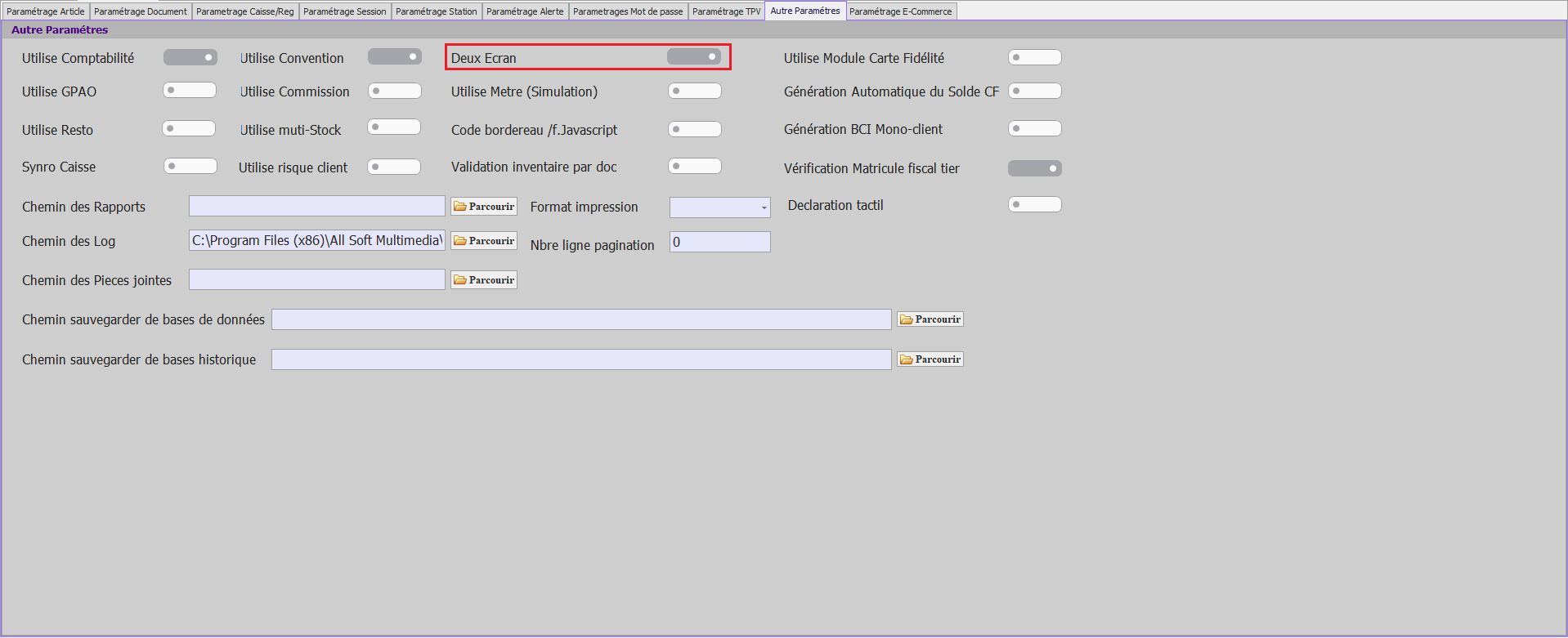
Task: Open the Paramétrage E-Commerce tab
Action: 901,11
